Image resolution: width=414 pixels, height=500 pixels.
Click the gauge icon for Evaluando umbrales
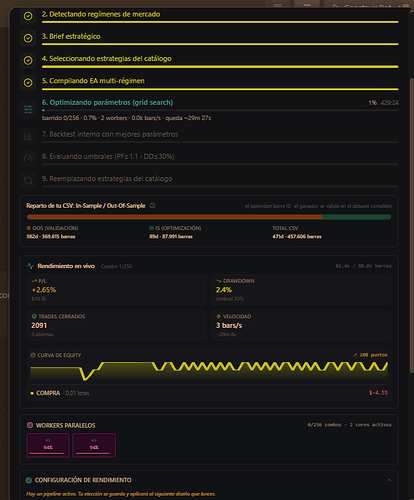[x=28, y=158]
